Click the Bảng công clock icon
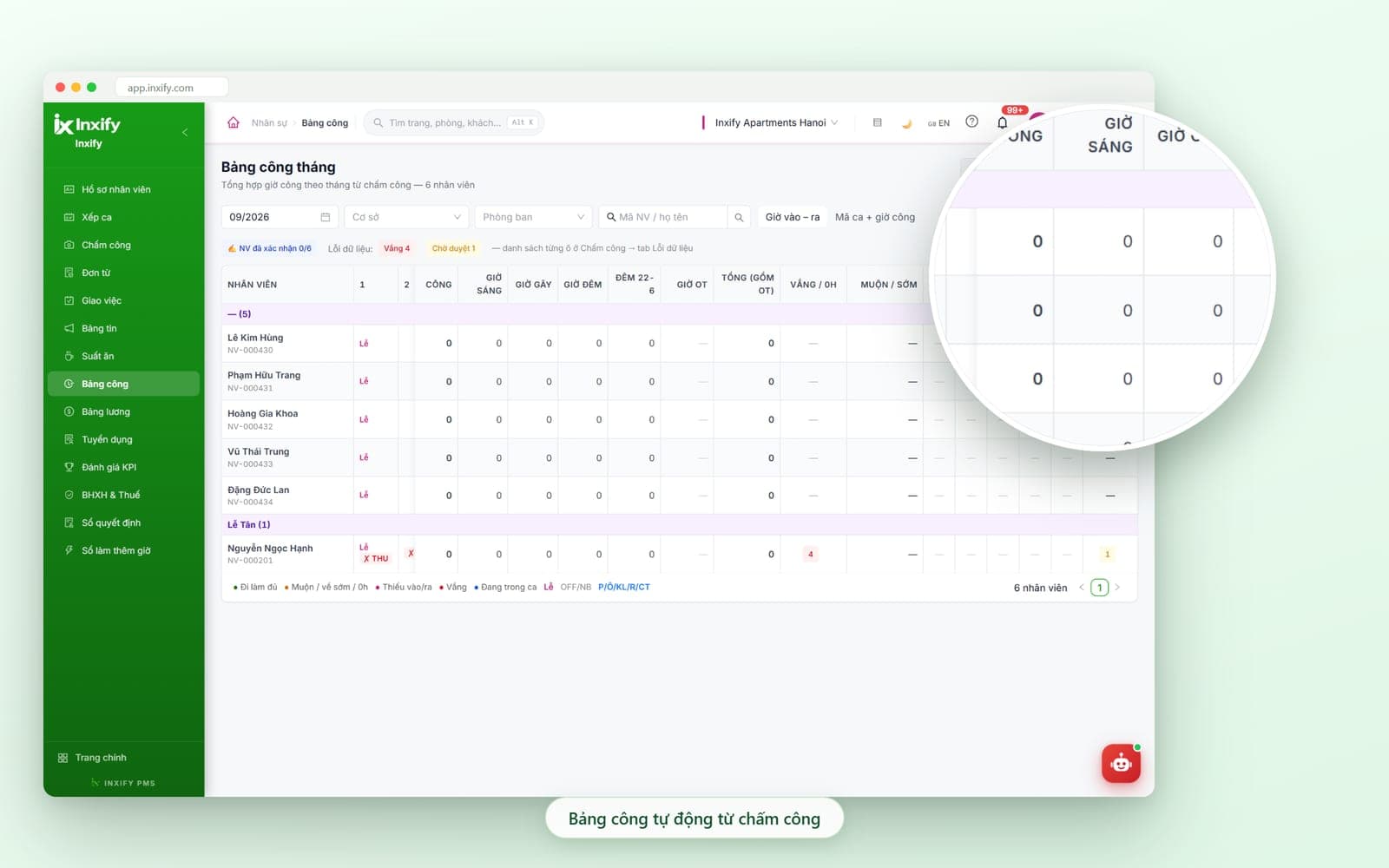 click(x=69, y=384)
